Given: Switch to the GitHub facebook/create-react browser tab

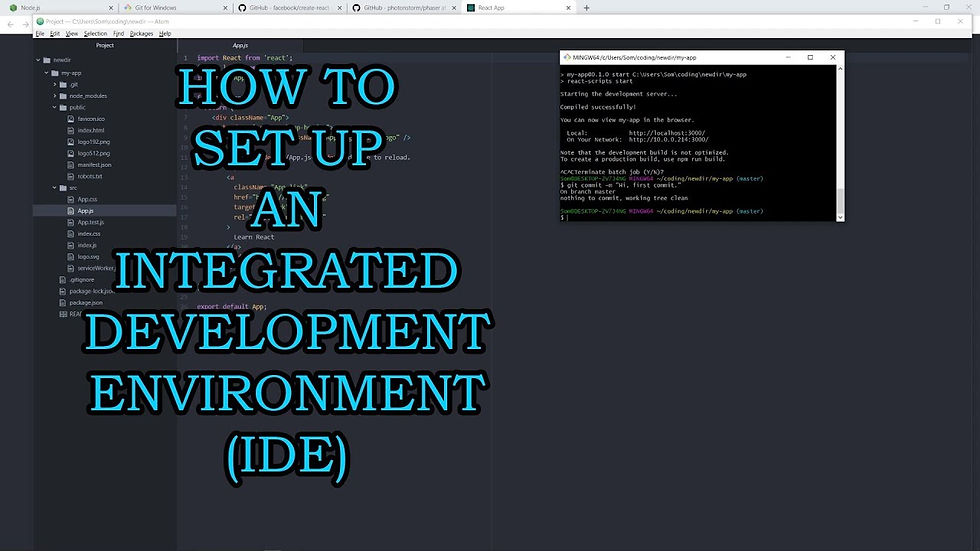Looking at the screenshot, I should tap(289, 7).
